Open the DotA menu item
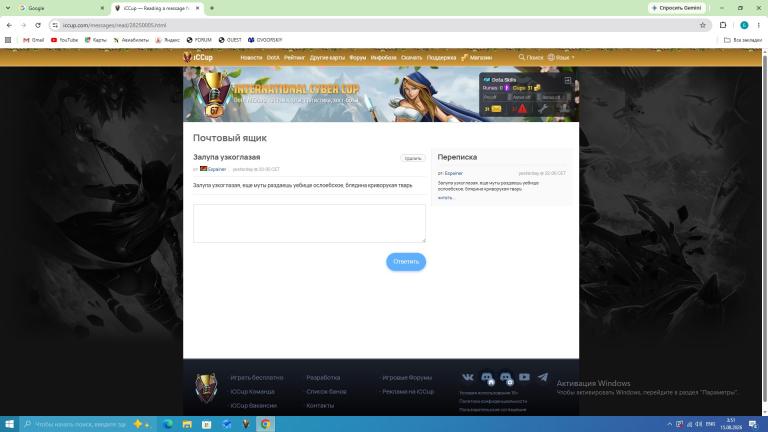This screenshot has height=432, width=768. point(273,58)
